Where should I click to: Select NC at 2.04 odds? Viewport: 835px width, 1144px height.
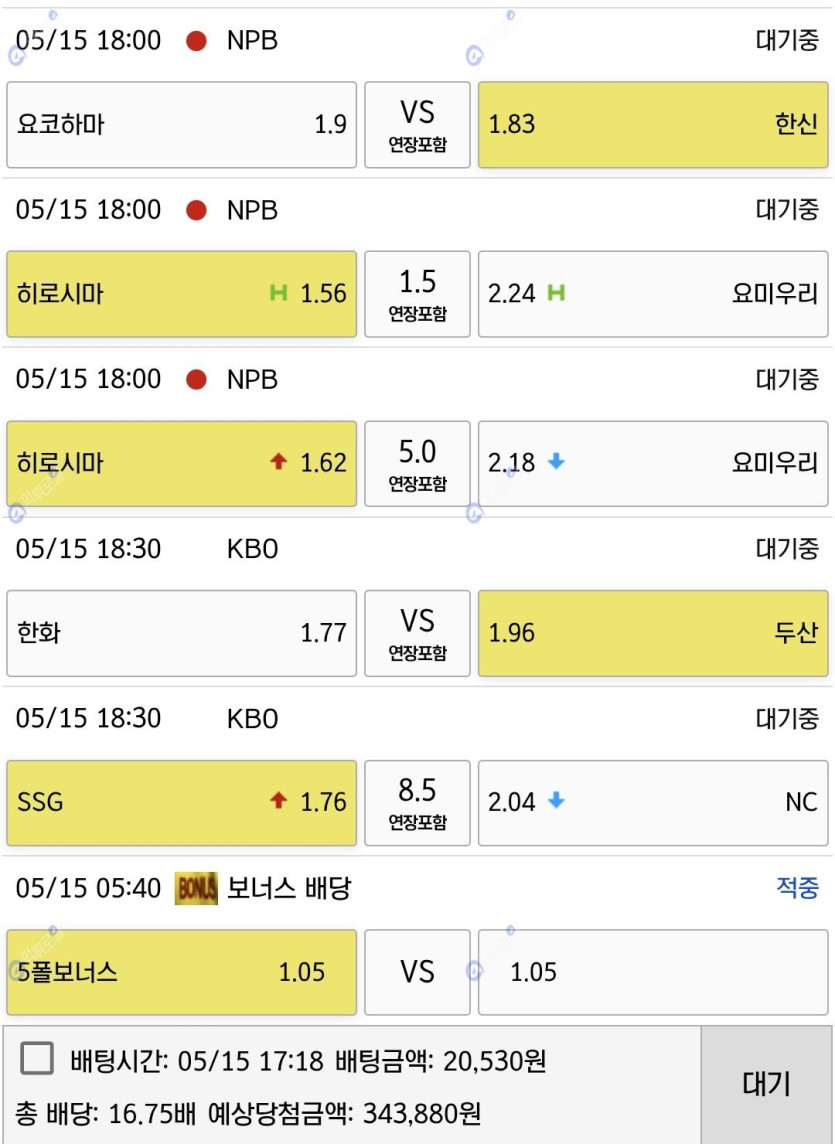pos(653,802)
